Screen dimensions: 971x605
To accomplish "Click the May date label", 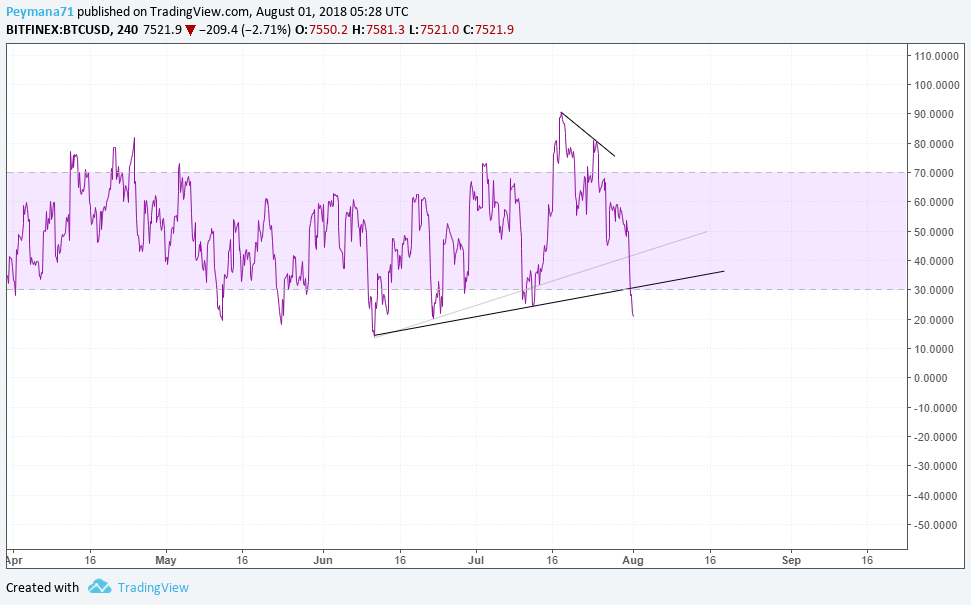I will 166,560.
